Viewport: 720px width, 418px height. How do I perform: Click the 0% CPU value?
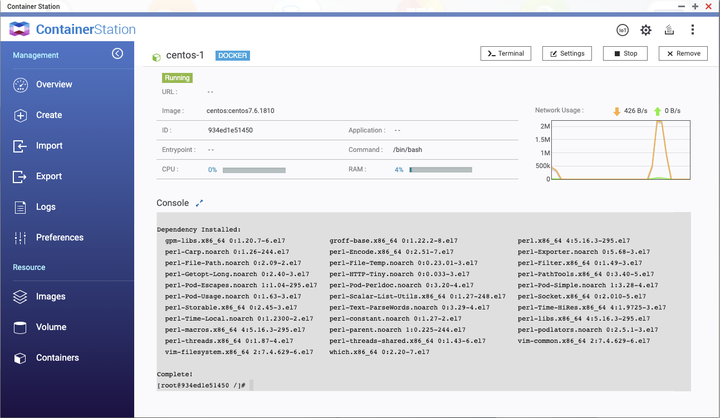pyautogui.click(x=212, y=170)
